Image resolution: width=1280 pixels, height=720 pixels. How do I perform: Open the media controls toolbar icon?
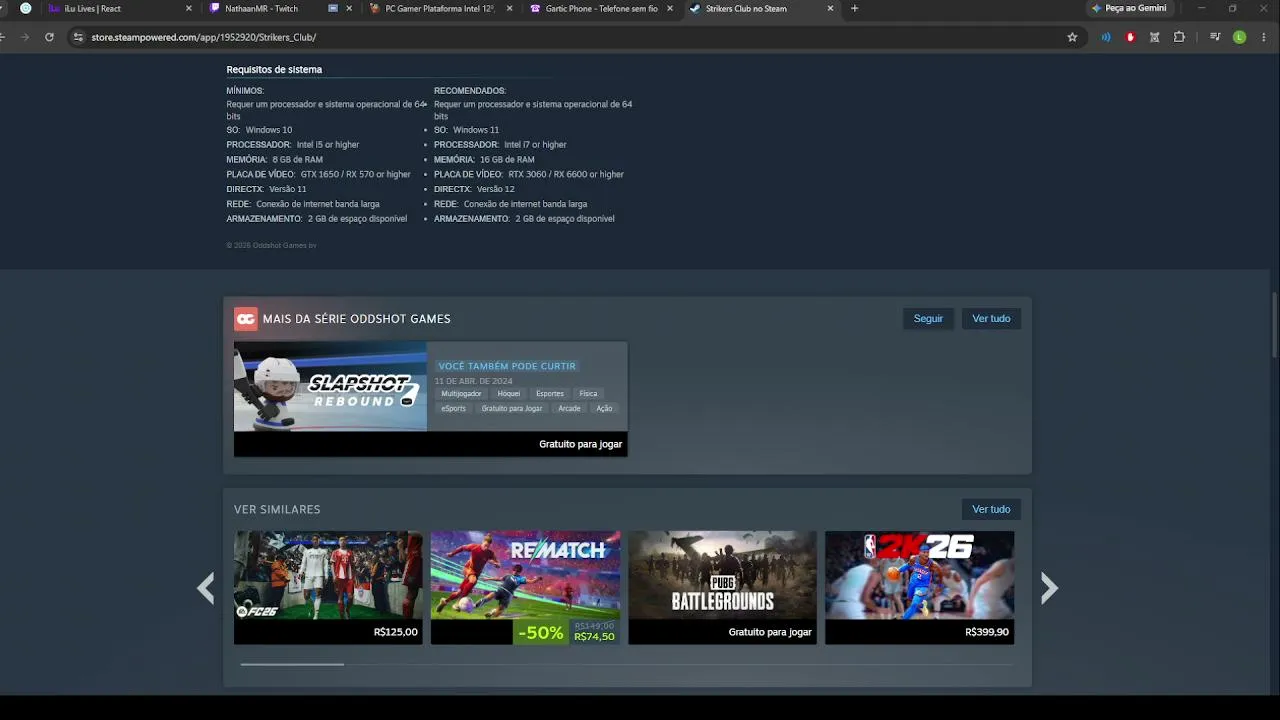tap(1215, 37)
